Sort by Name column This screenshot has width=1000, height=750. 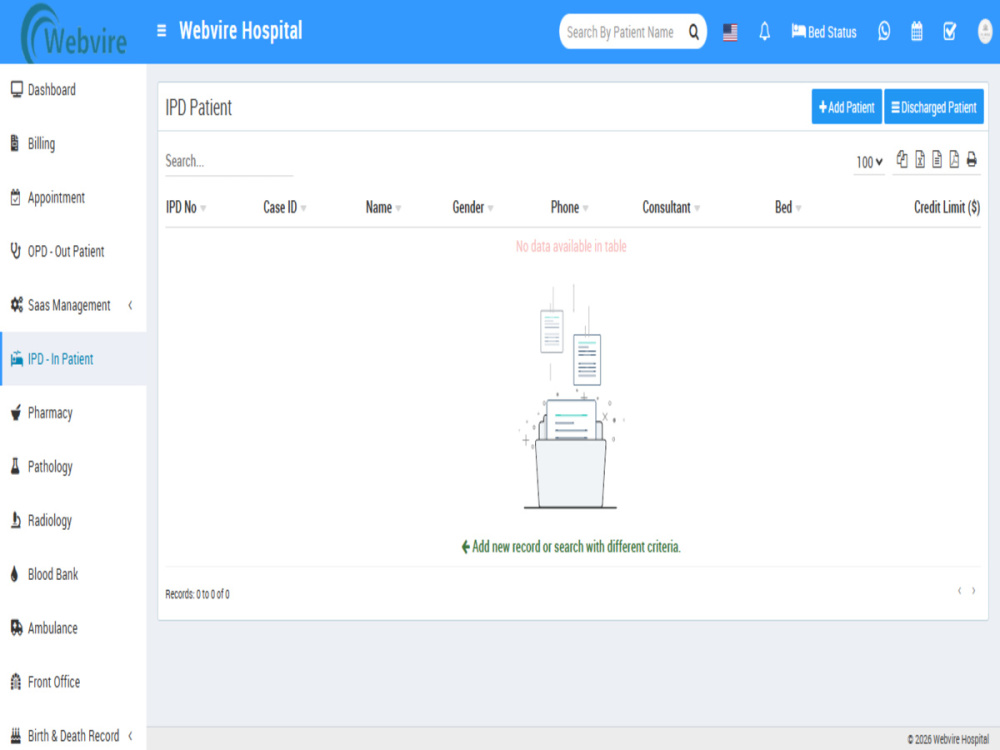[x=383, y=207]
